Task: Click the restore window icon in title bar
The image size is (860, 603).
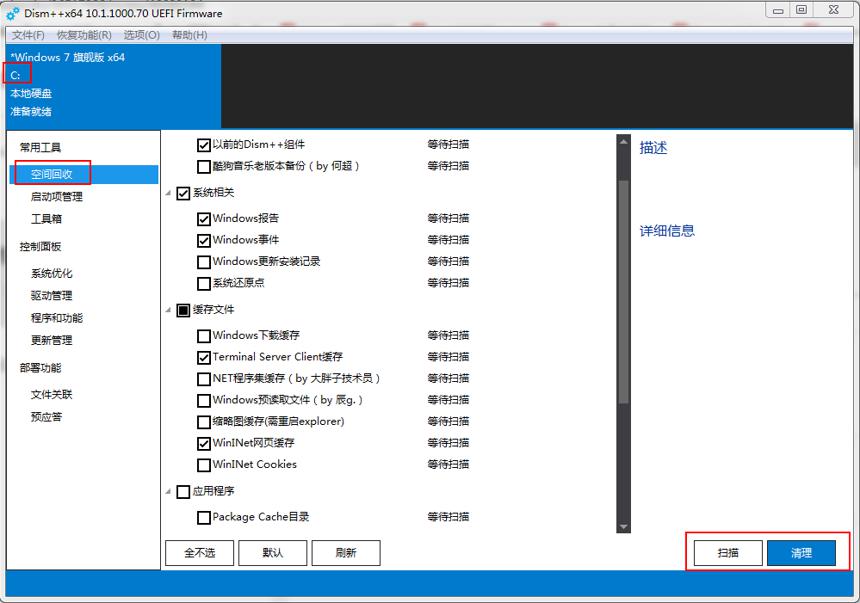Action: click(x=802, y=10)
